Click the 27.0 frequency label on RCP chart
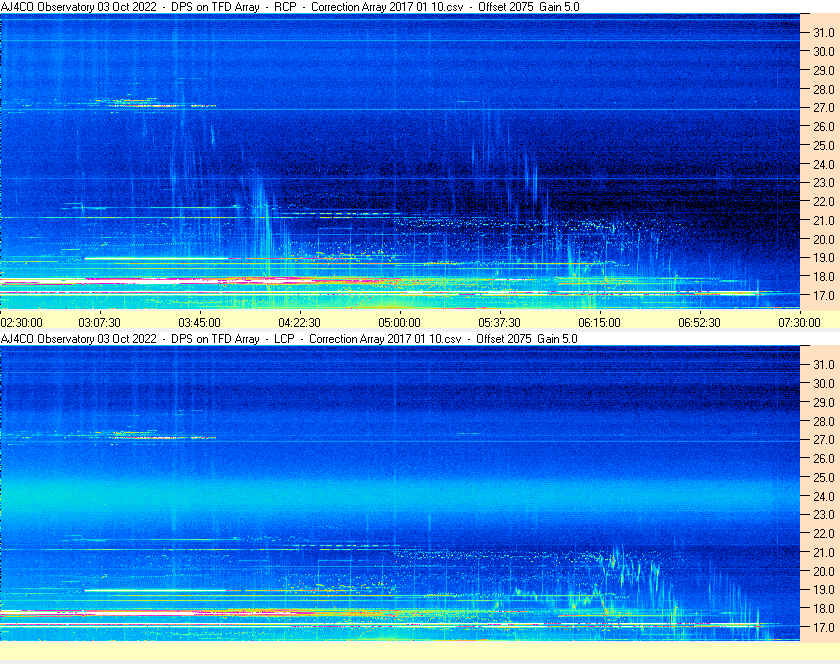The width and height of the screenshot is (840, 664). coord(824,108)
